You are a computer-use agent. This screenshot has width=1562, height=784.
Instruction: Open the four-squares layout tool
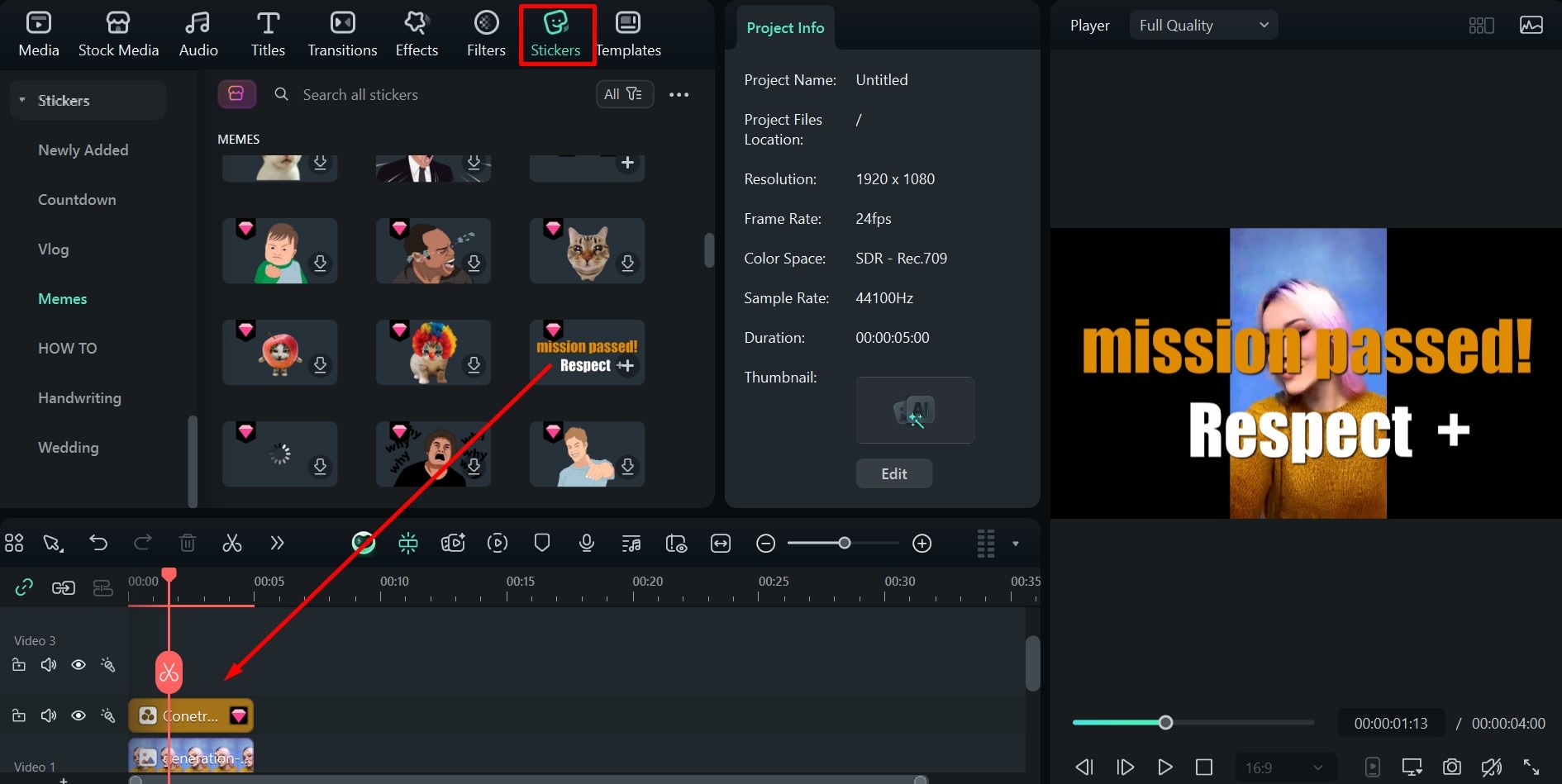(x=14, y=543)
